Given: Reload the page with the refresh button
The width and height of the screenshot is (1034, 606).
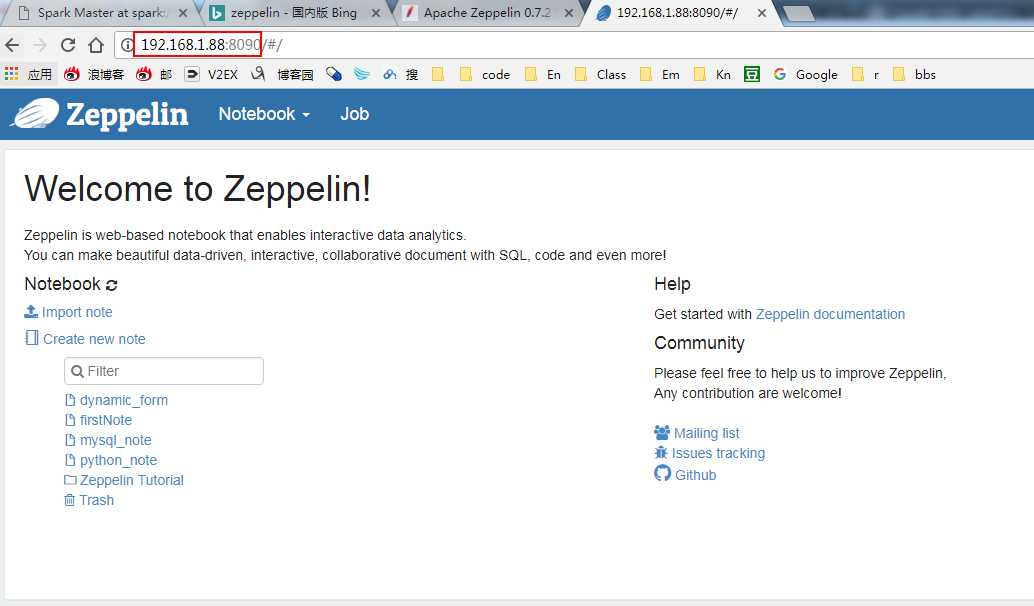Looking at the screenshot, I should tap(68, 45).
